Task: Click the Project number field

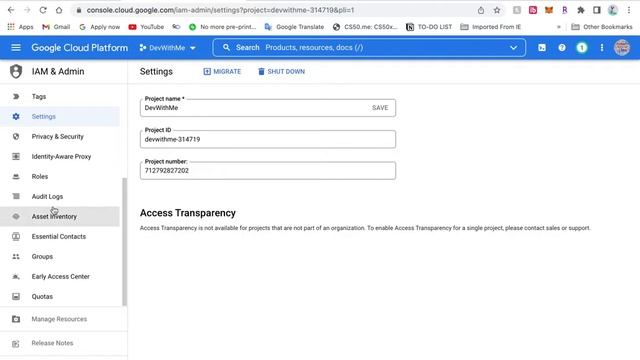Action: pyautogui.click(x=268, y=171)
